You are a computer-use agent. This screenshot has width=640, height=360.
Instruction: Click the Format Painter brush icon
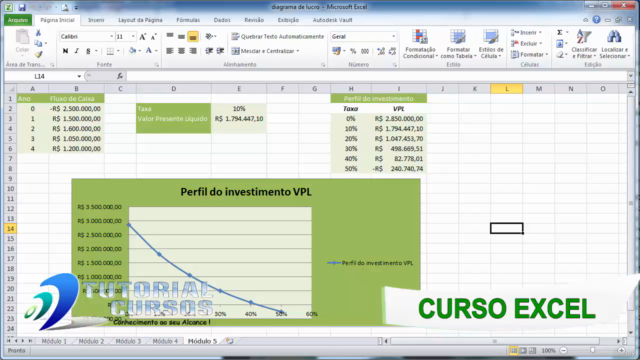38,54
